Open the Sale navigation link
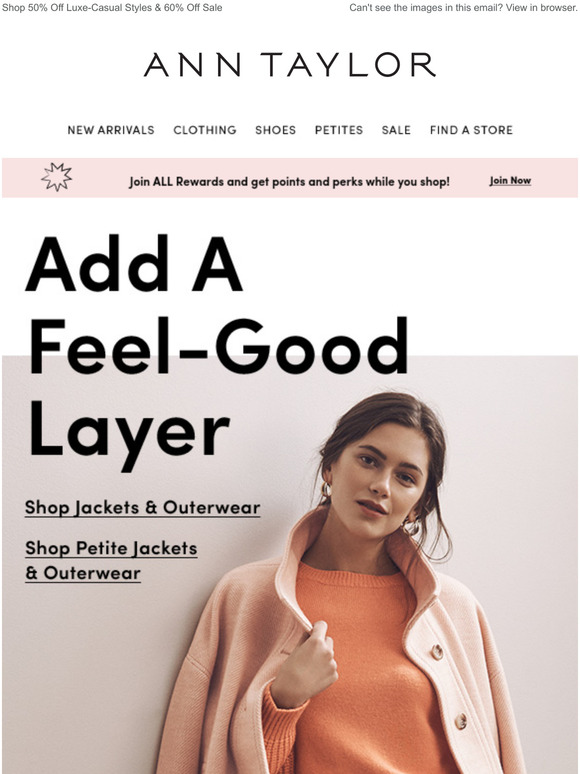580x774 pixels. (x=396, y=130)
